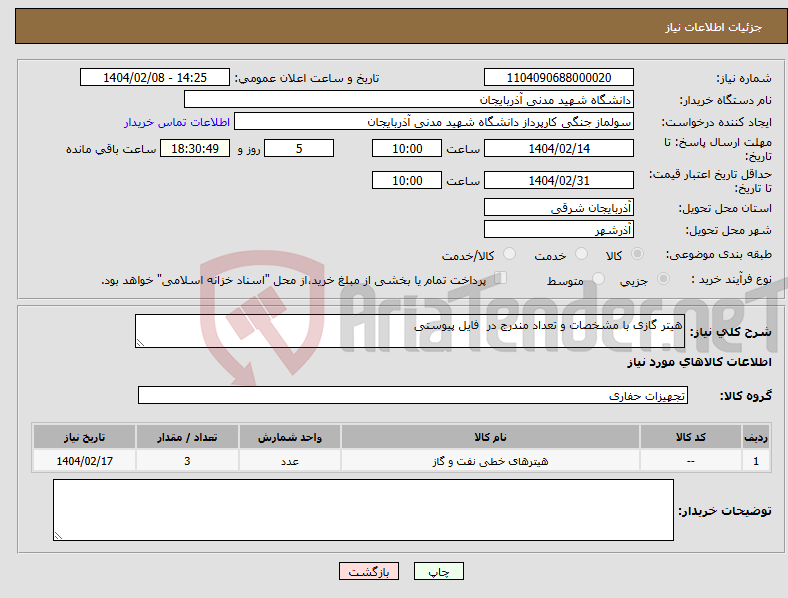This screenshot has height=598, width=788.
Task: Click the unit cell عدد
Action: (x=290, y=461)
